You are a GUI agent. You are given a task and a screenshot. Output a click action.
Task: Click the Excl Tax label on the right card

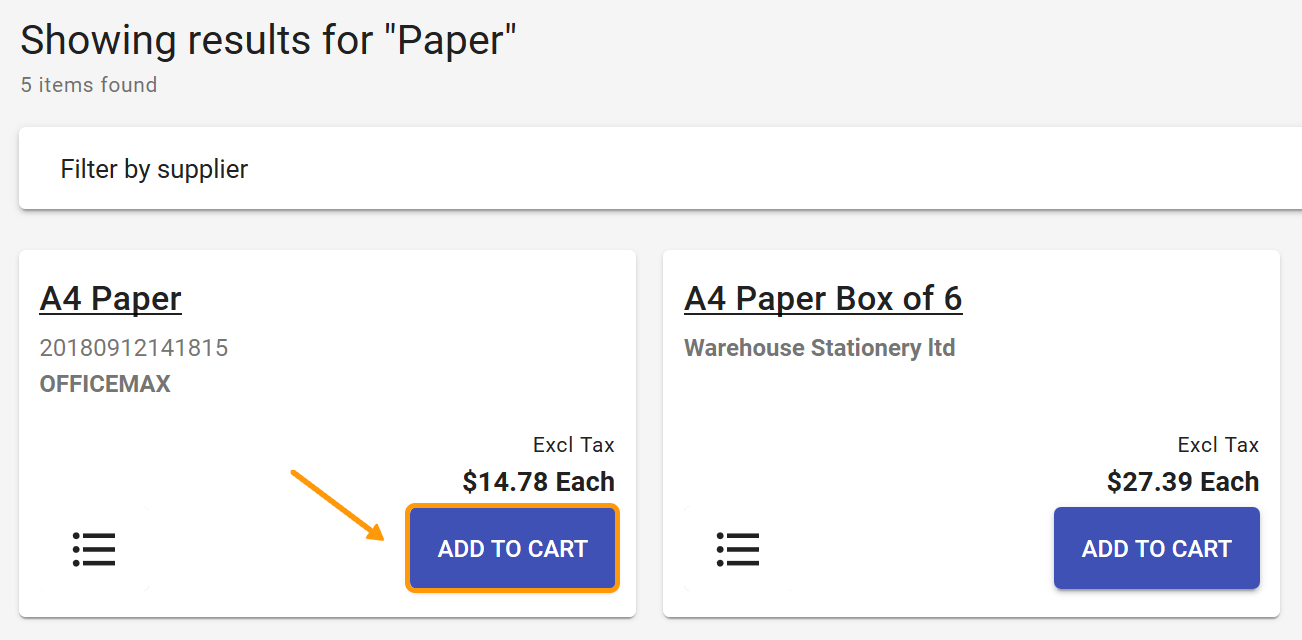click(1217, 444)
